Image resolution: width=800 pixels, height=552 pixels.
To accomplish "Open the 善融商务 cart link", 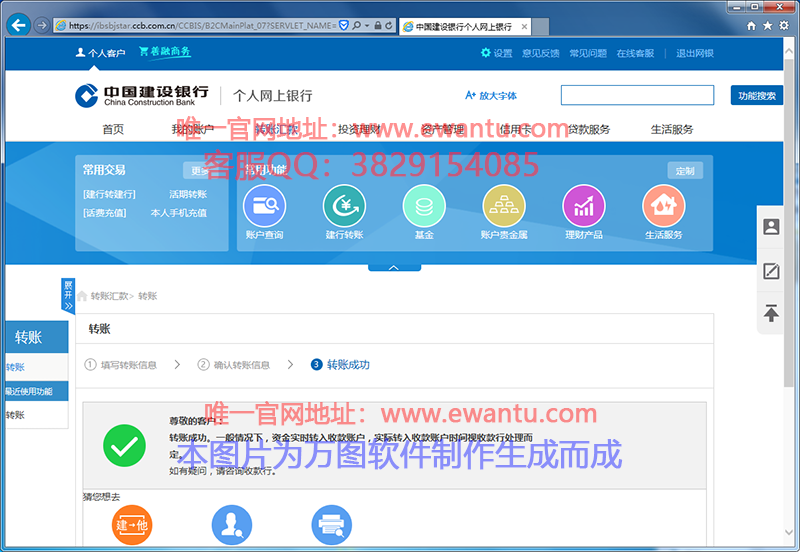I will (x=165, y=52).
